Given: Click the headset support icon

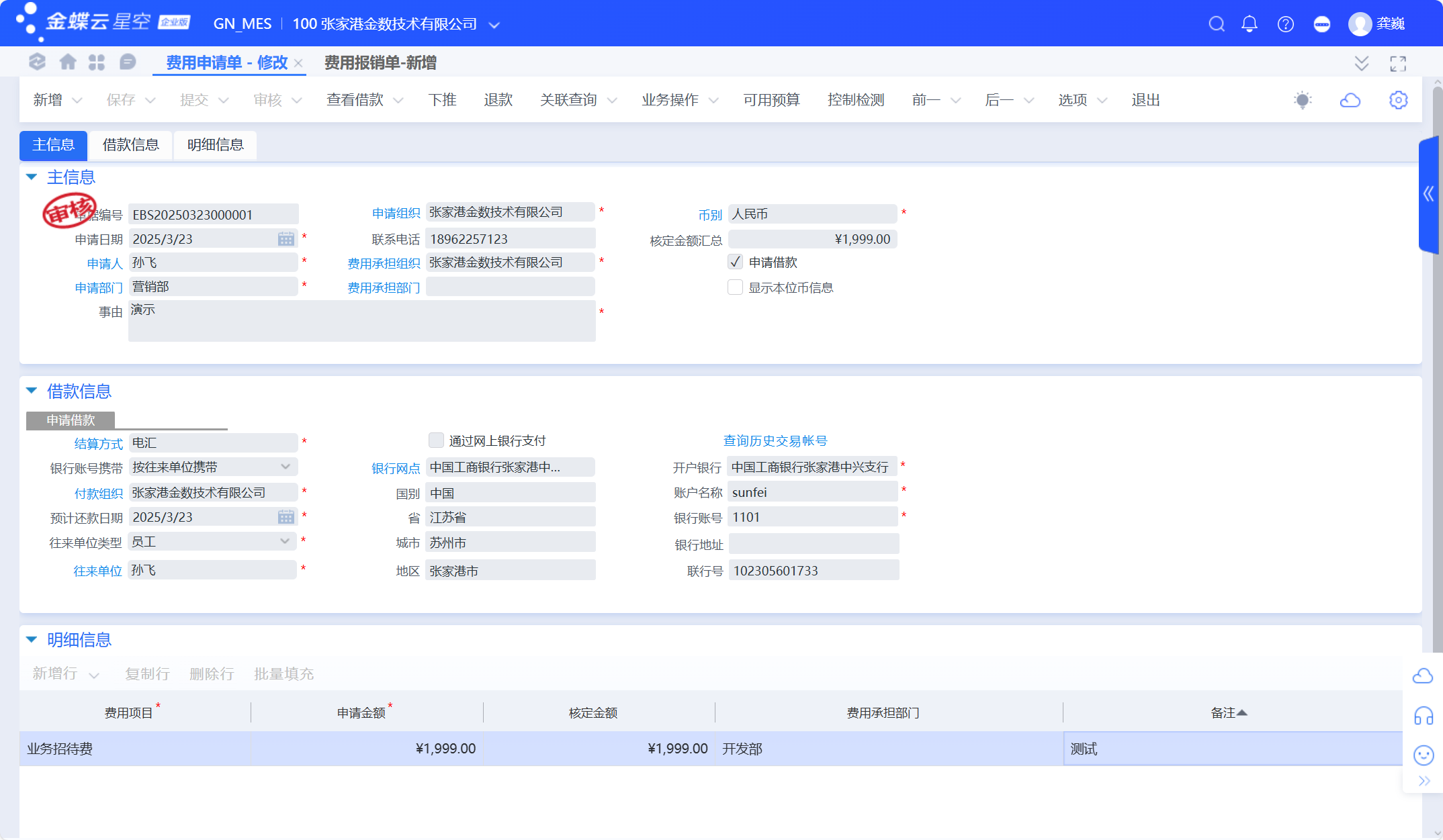Looking at the screenshot, I should coord(1424,716).
